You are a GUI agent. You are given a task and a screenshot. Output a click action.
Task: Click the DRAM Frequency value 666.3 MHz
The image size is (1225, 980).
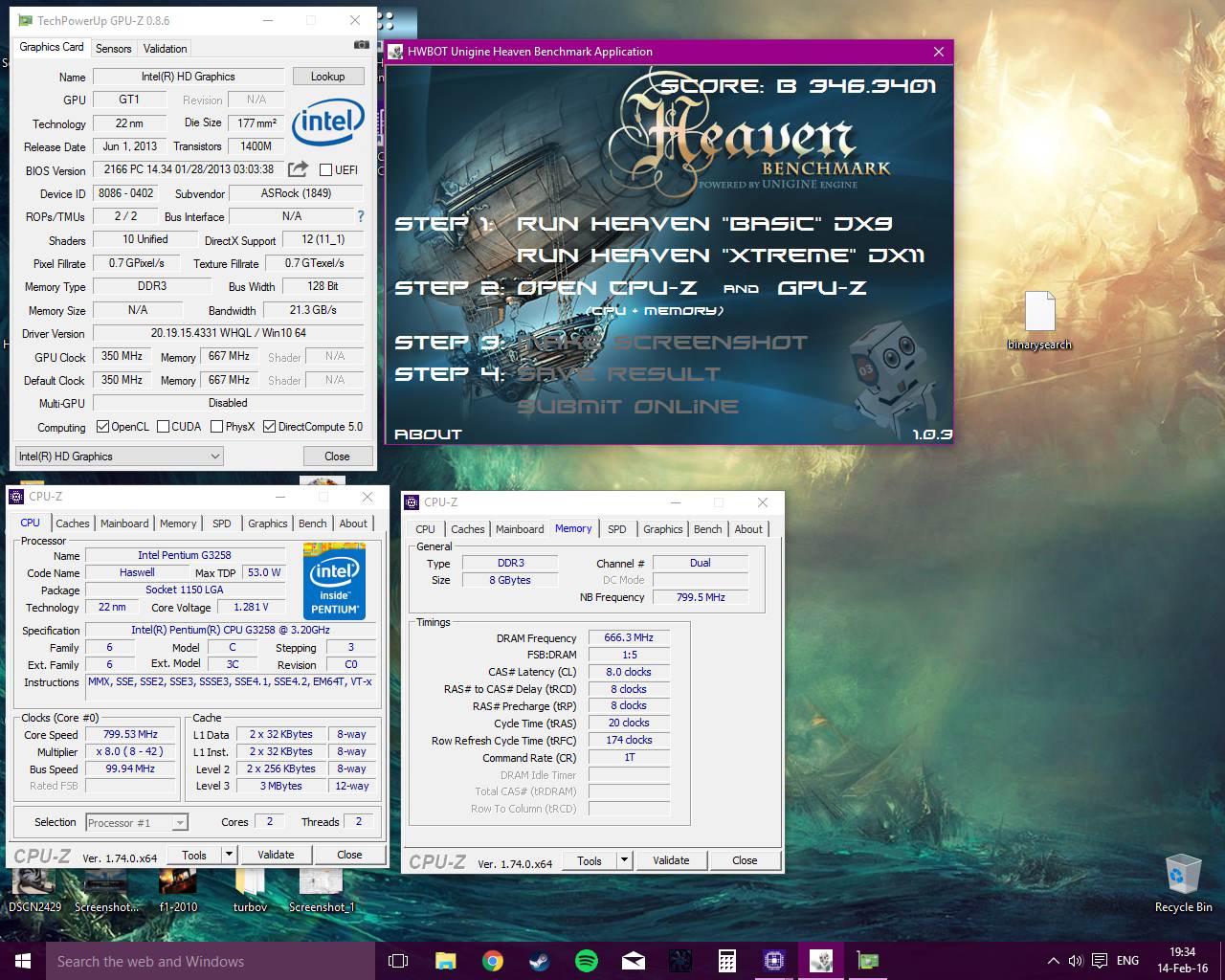coord(629,637)
